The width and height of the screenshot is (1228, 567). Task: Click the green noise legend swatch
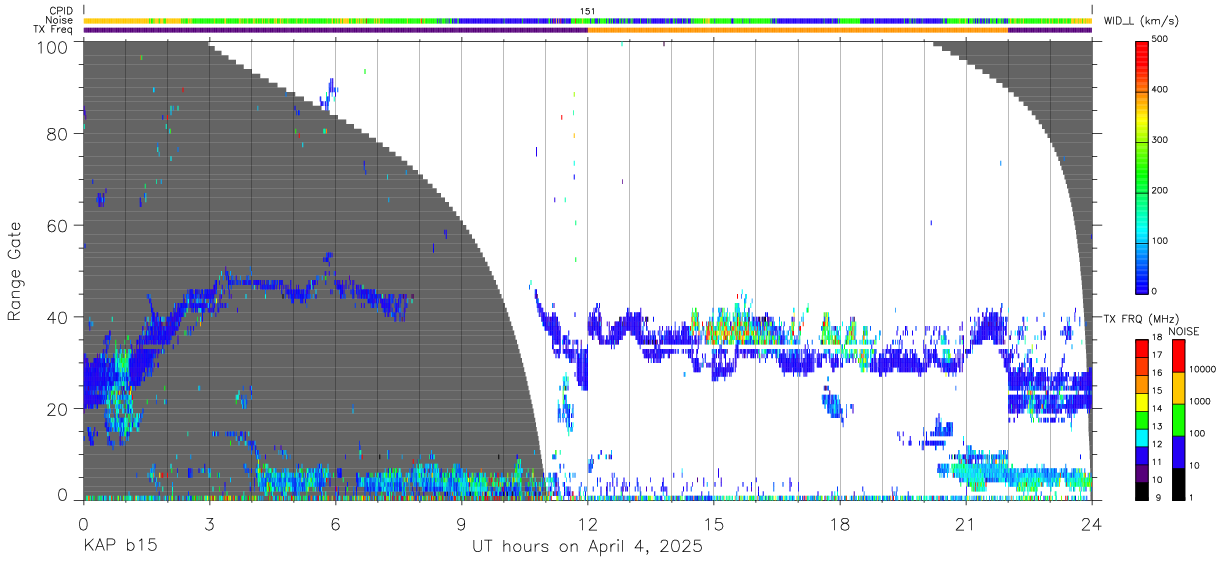(x=1178, y=420)
